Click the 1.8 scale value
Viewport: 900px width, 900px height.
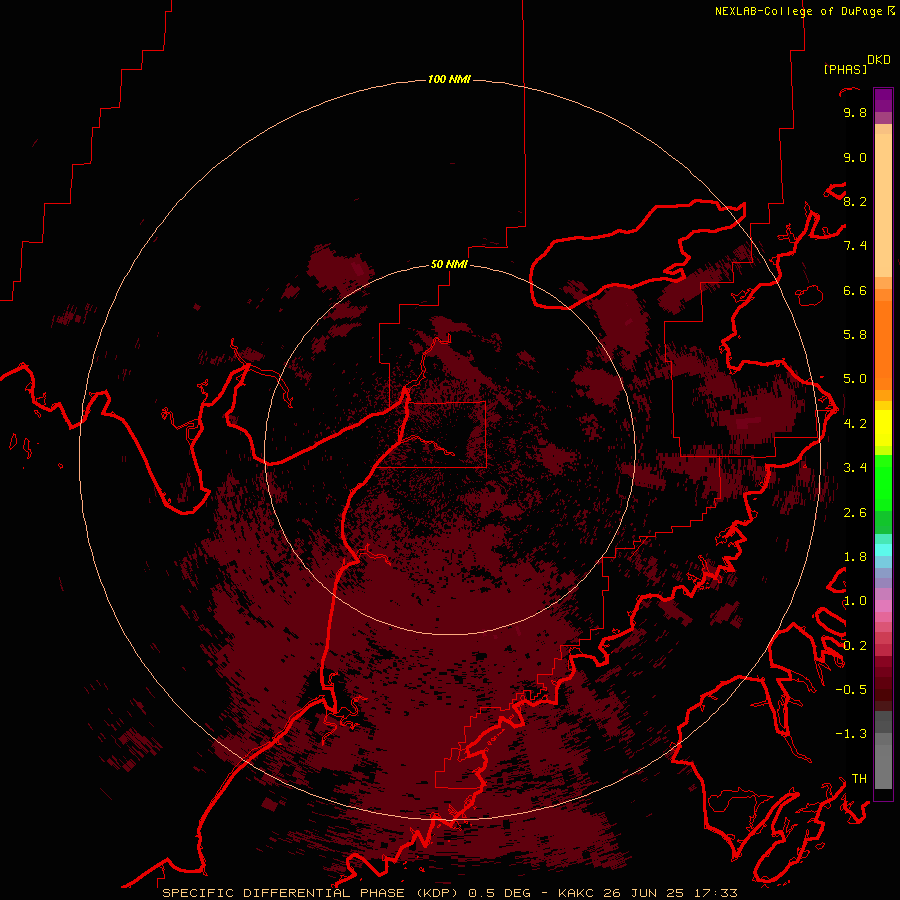click(855, 557)
